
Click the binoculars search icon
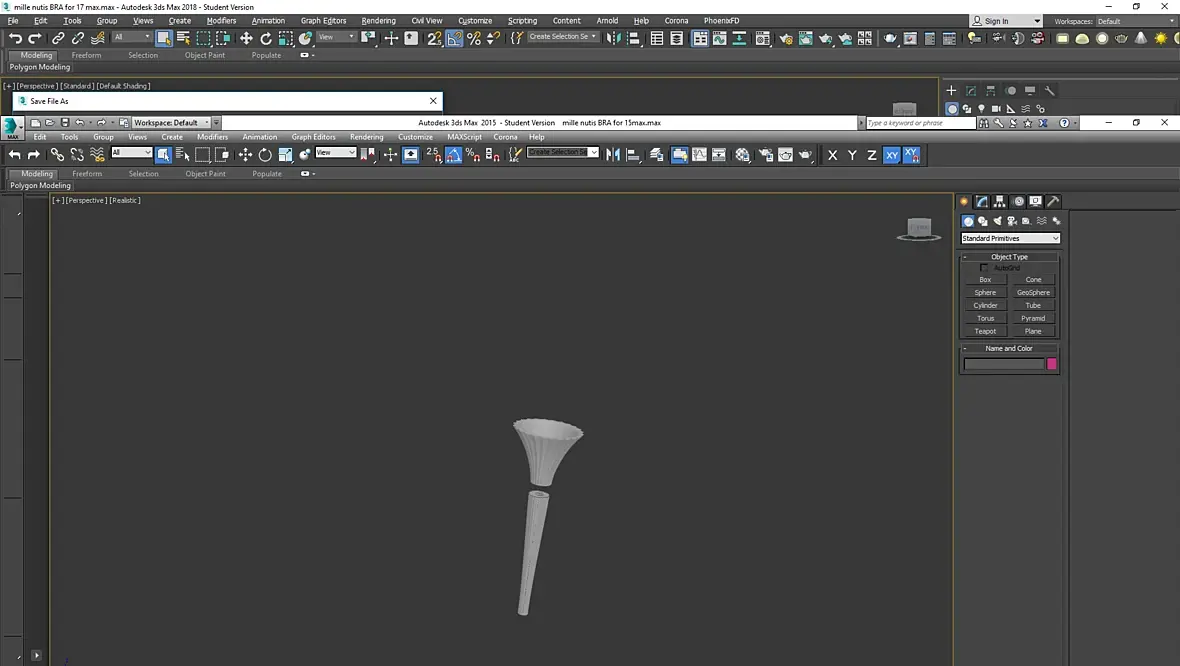[984, 123]
